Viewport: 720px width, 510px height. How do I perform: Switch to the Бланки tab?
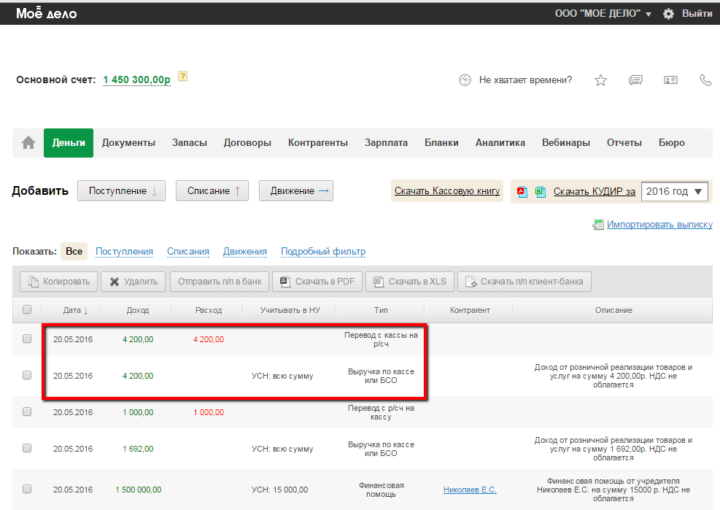click(441, 143)
